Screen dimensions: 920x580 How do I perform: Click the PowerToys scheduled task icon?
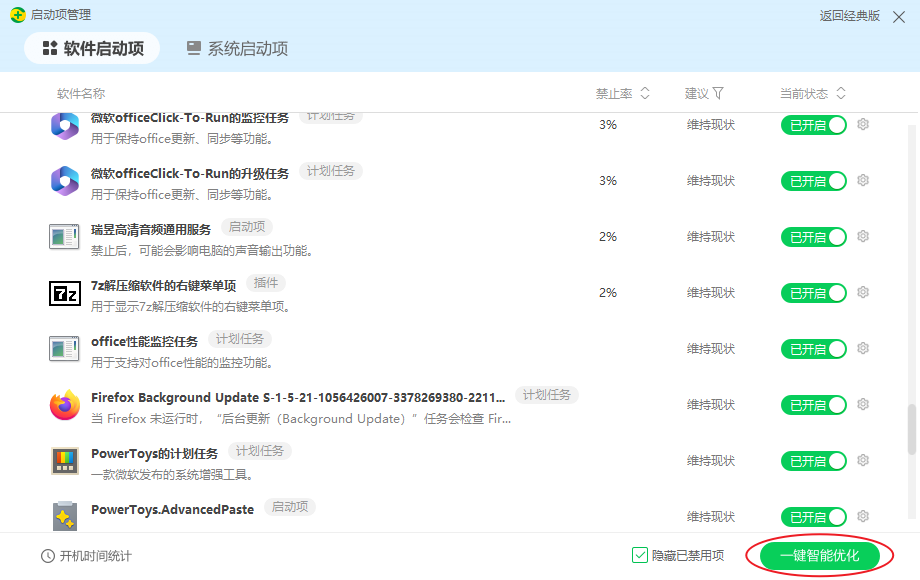tap(64, 461)
